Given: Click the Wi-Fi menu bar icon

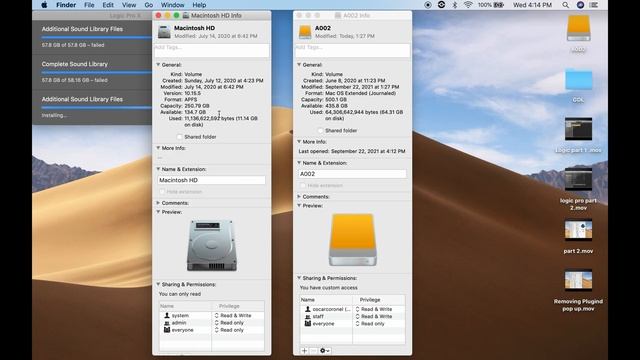Looking at the screenshot, I should 468,5.
